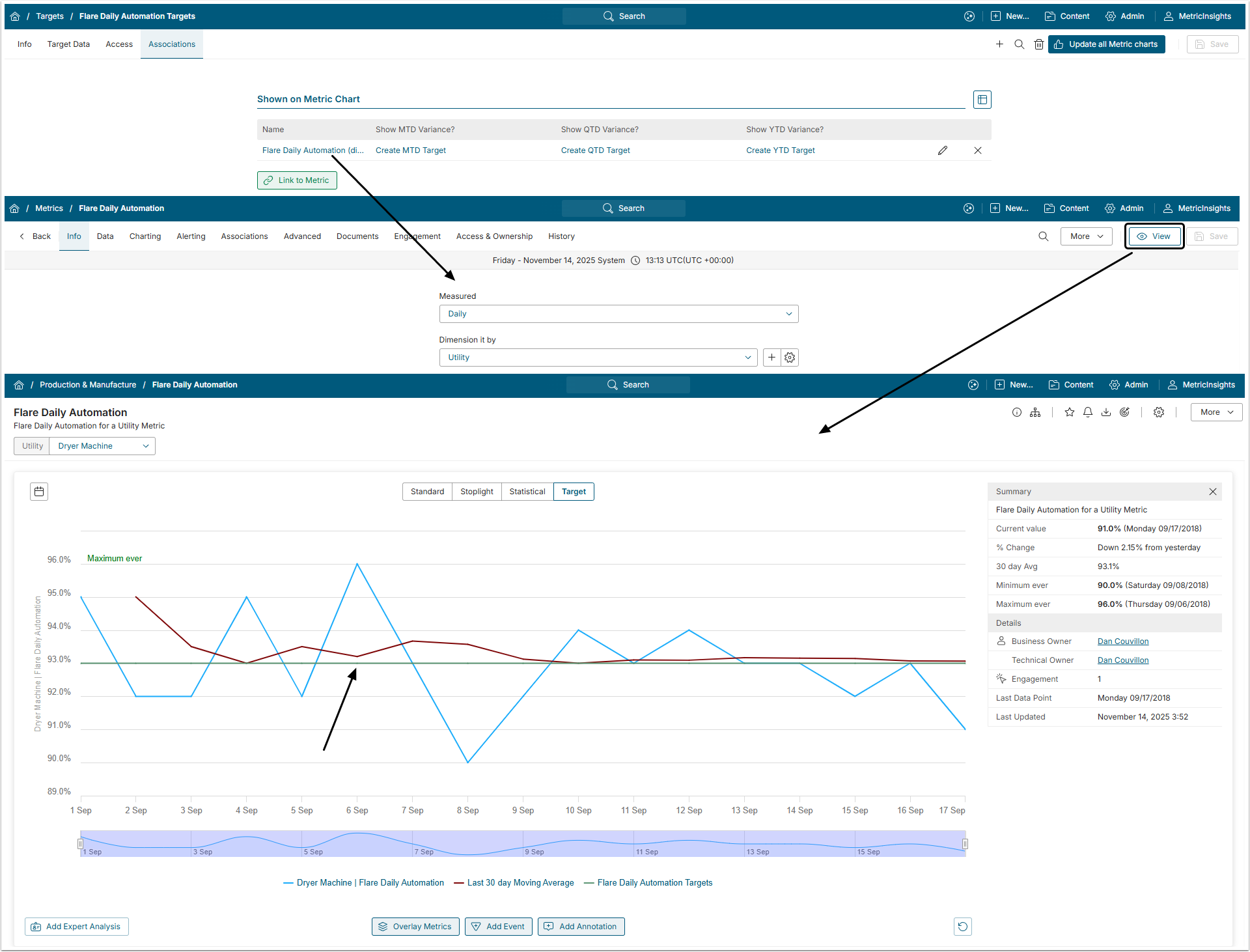Click left handle of chart range slider
This screenshot has height=952, width=1250.
81,844
